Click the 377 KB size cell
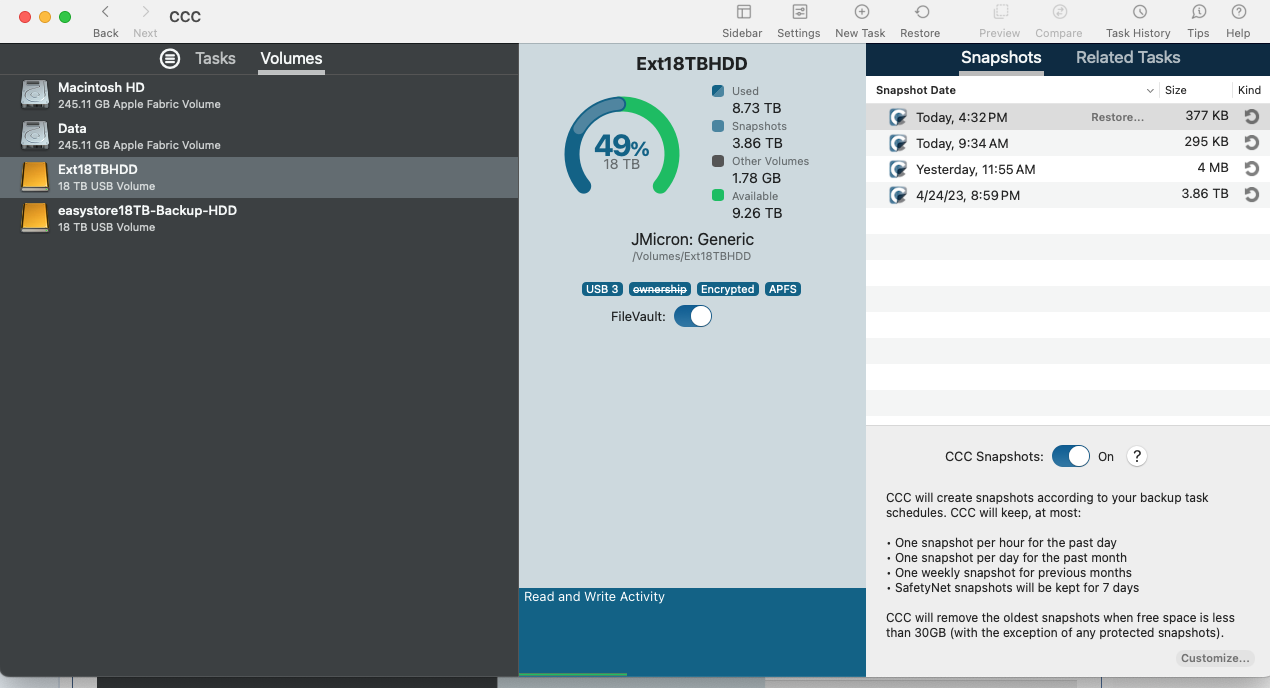Viewport: 1270px width, 688px height. click(1207, 116)
